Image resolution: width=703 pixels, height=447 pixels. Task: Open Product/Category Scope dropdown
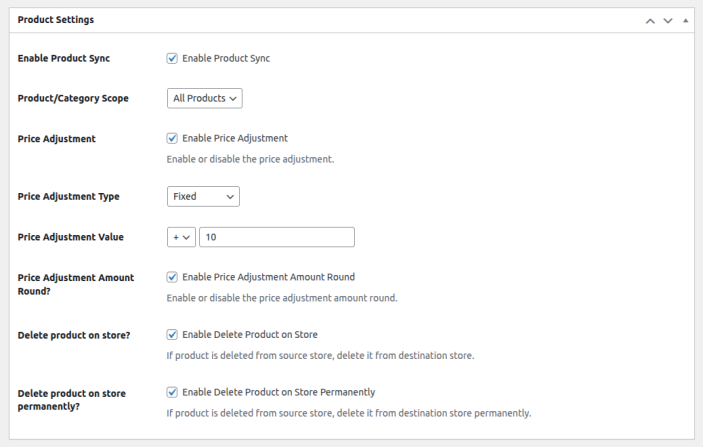(205, 98)
